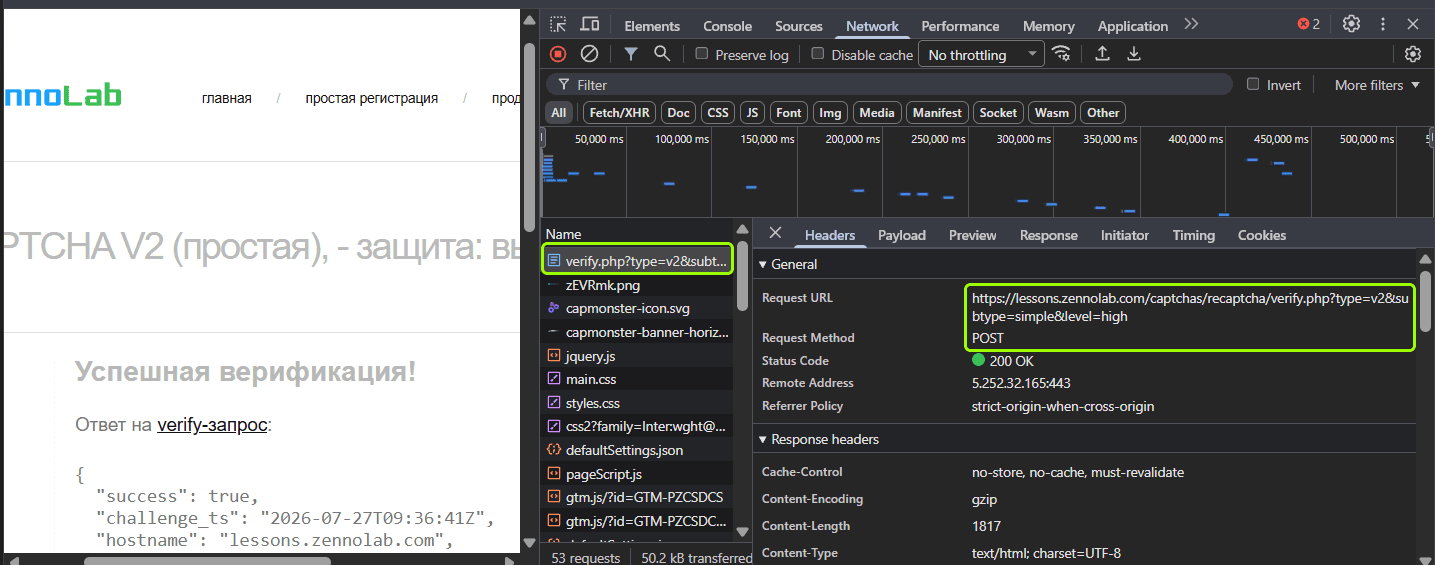Screen dimensions: 1435x565
Task: Toggle the device toolbar icon
Action: (x=590, y=25)
